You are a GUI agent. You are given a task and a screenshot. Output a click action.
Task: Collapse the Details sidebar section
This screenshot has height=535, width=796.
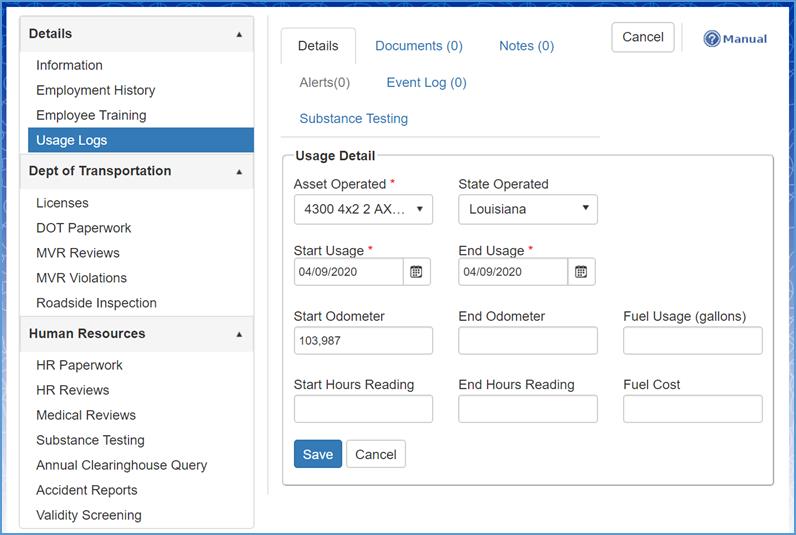point(238,34)
